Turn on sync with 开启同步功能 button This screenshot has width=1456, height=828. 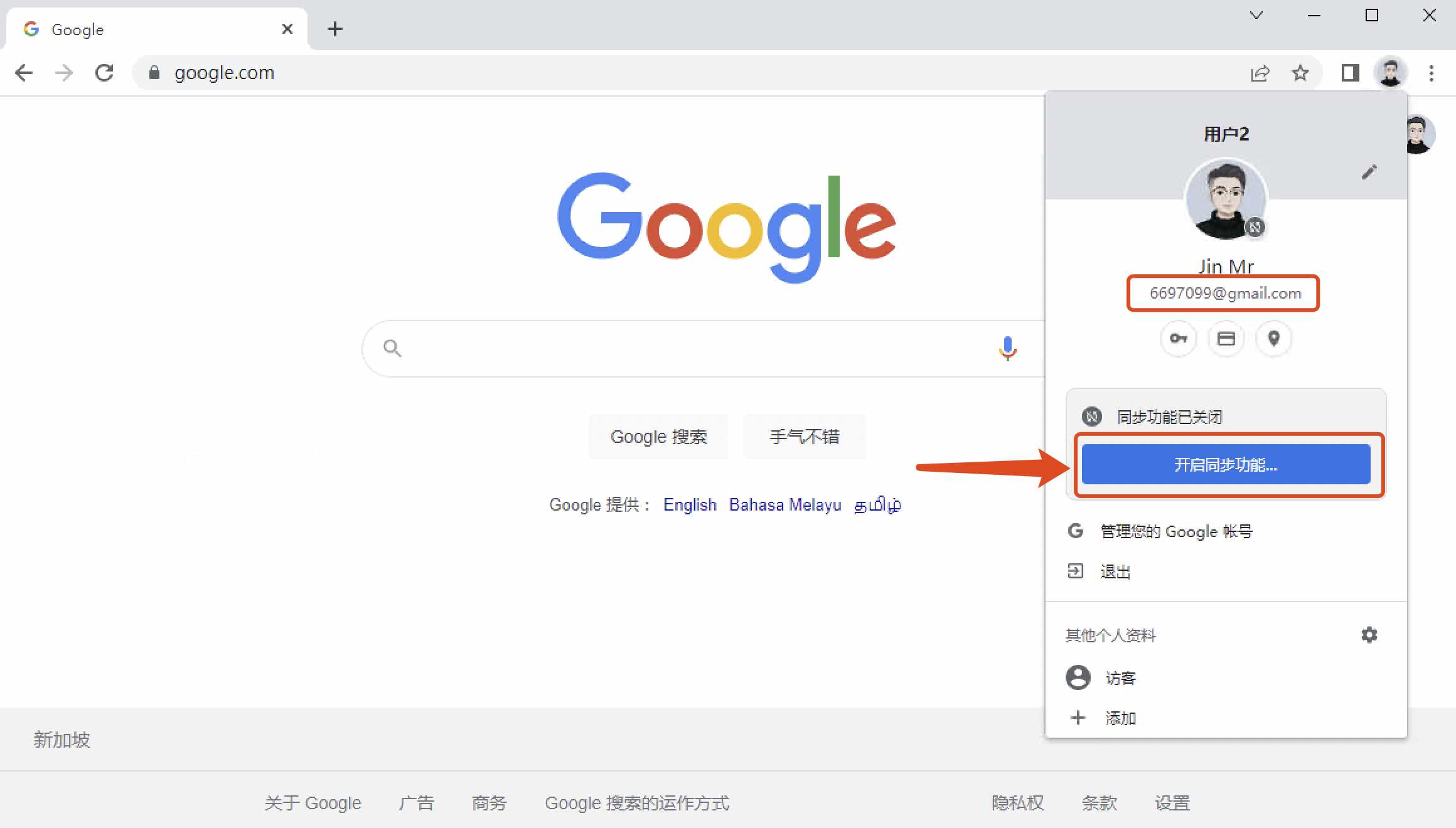coord(1226,465)
